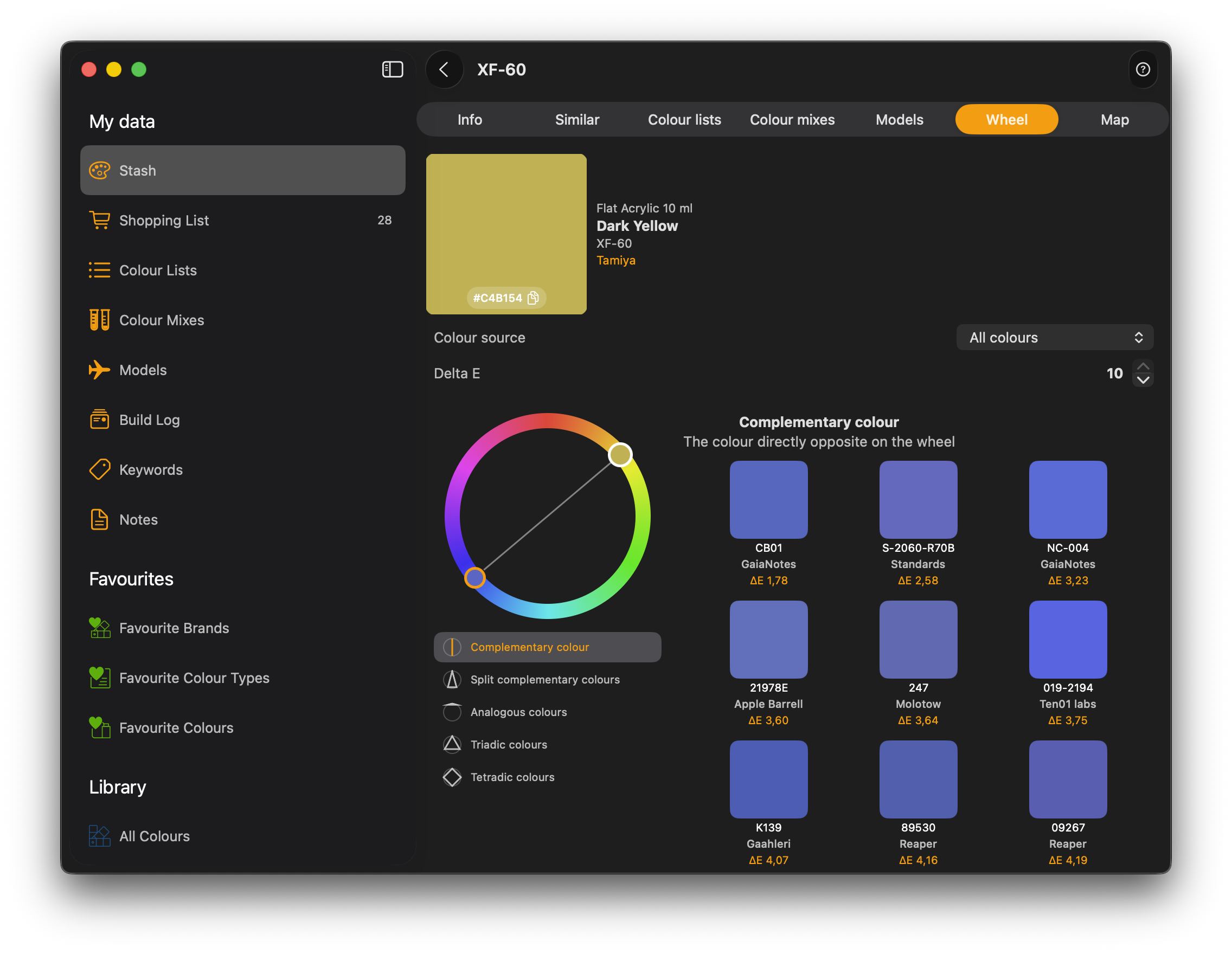Switch to the Similar tab
Screen dimensions: 1232x954
coord(577,120)
